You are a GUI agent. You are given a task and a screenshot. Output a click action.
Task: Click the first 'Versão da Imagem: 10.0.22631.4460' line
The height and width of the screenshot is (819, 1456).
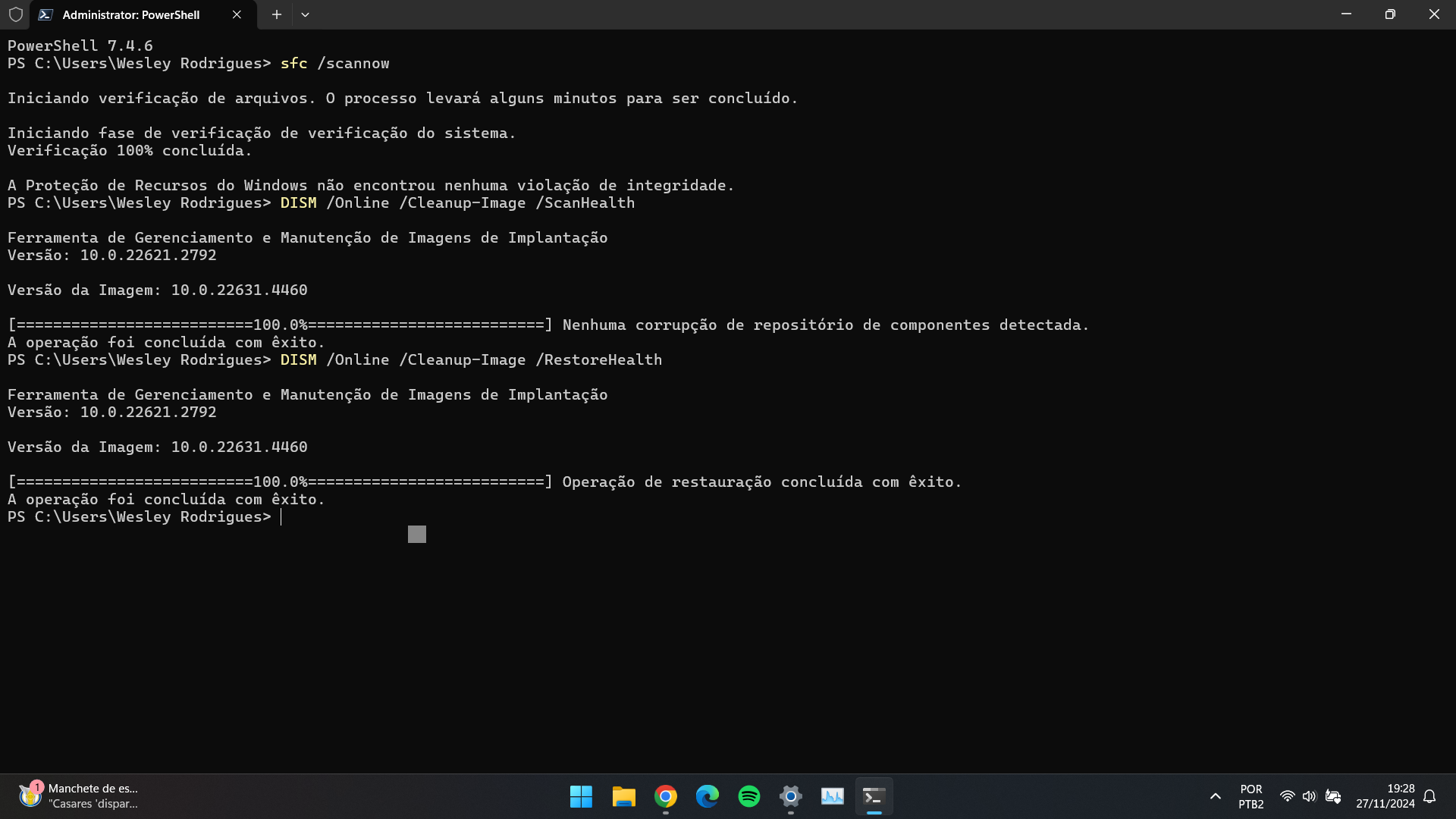[158, 290]
